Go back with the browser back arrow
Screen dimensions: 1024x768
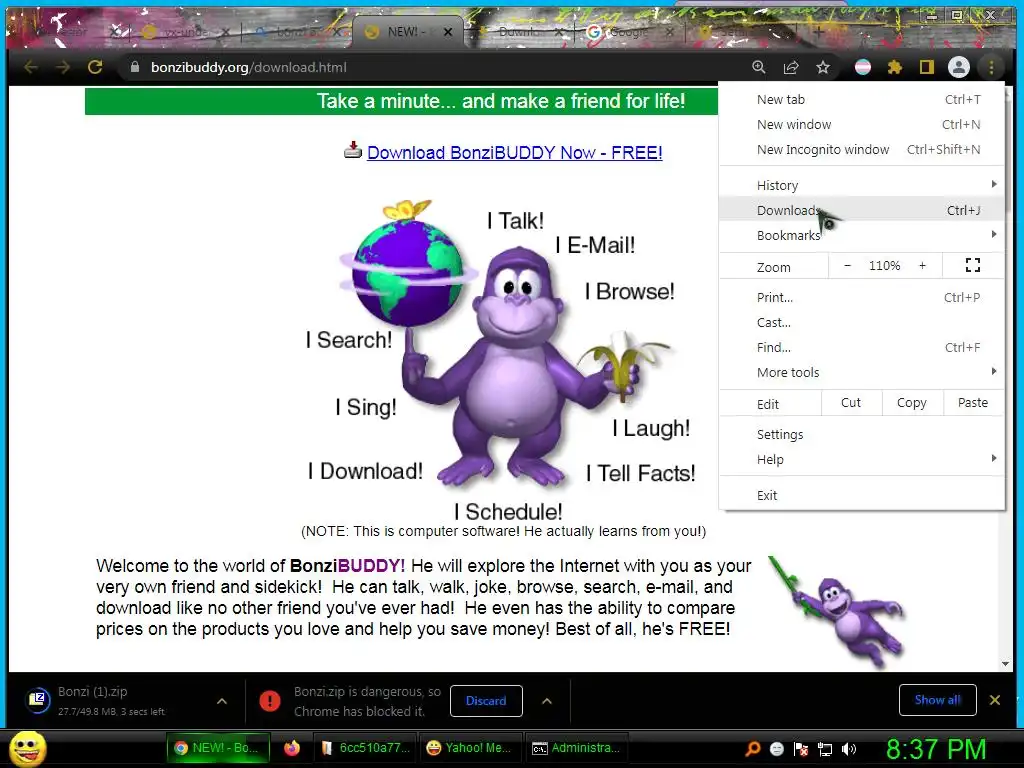pyautogui.click(x=31, y=67)
